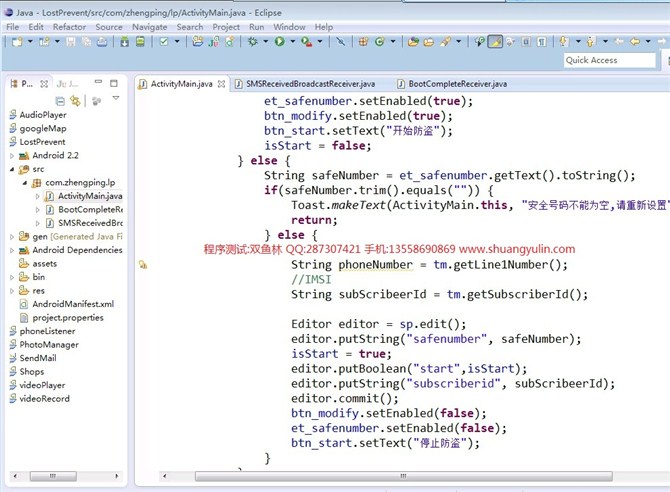This screenshot has height=492, width=670.
Task: Select the PhotoManager project
Action: tap(49, 345)
